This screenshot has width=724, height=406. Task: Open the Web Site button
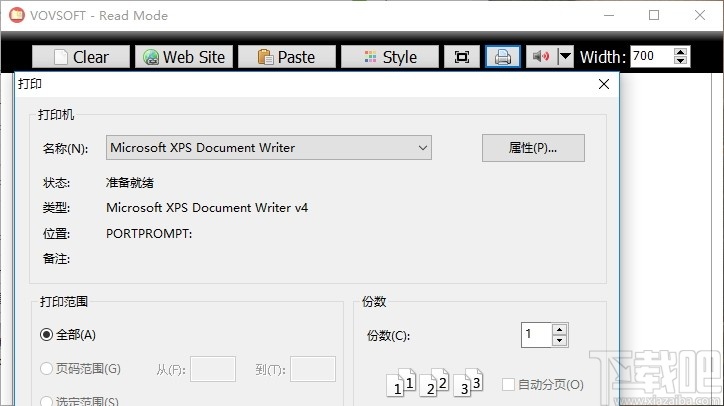click(x=184, y=57)
